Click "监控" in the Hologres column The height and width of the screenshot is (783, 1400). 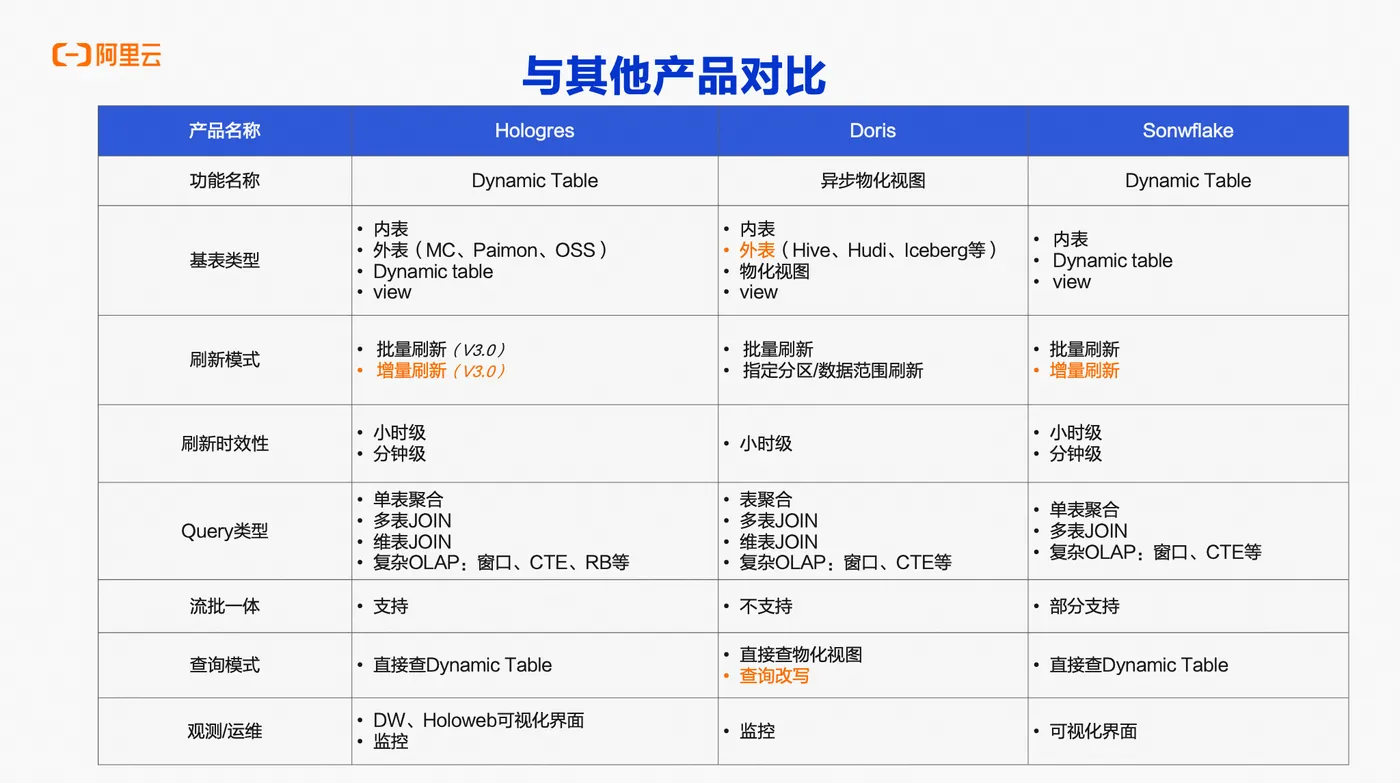pos(390,742)
